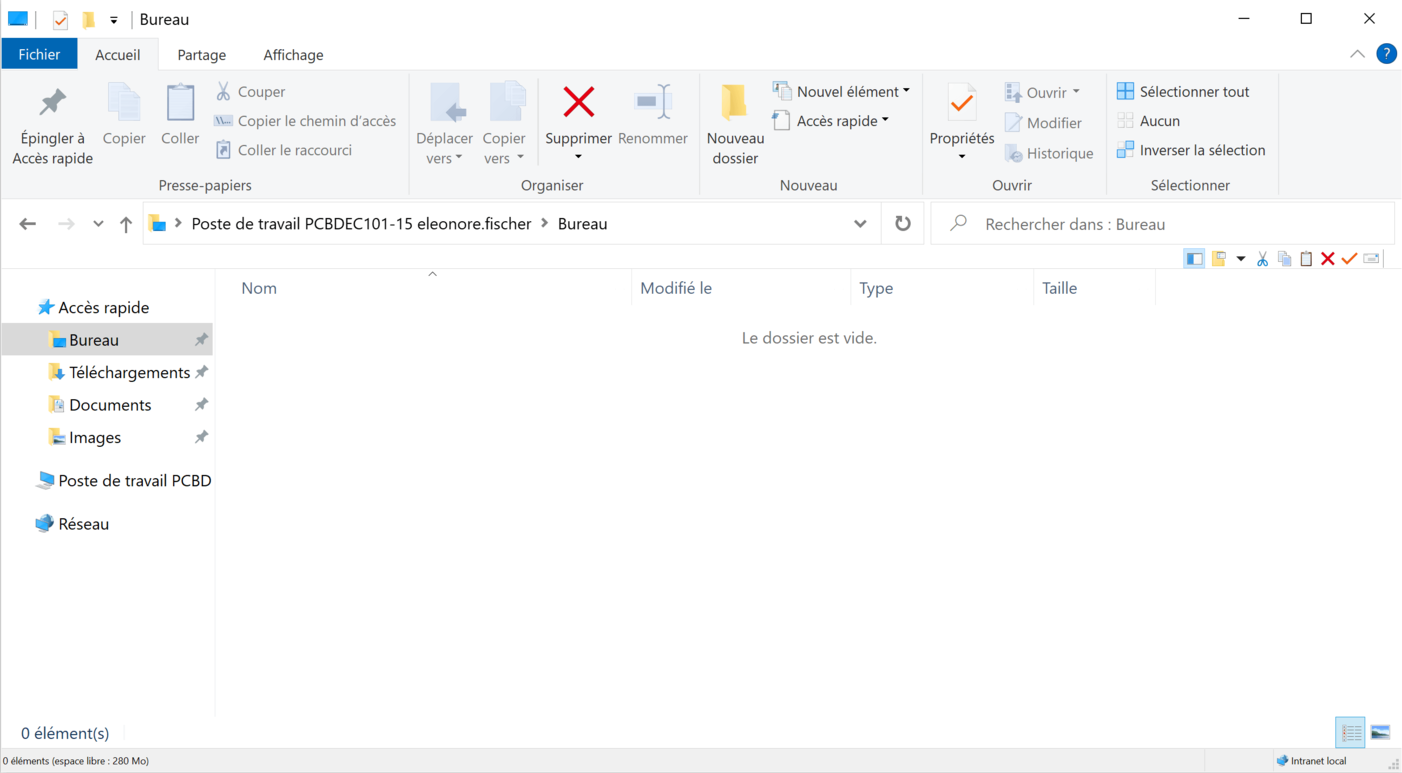Image resolution: width=1402 pixels, height=773 pixels.
Task: Go up one folder level with up arrow
Action: click(126, 224)
